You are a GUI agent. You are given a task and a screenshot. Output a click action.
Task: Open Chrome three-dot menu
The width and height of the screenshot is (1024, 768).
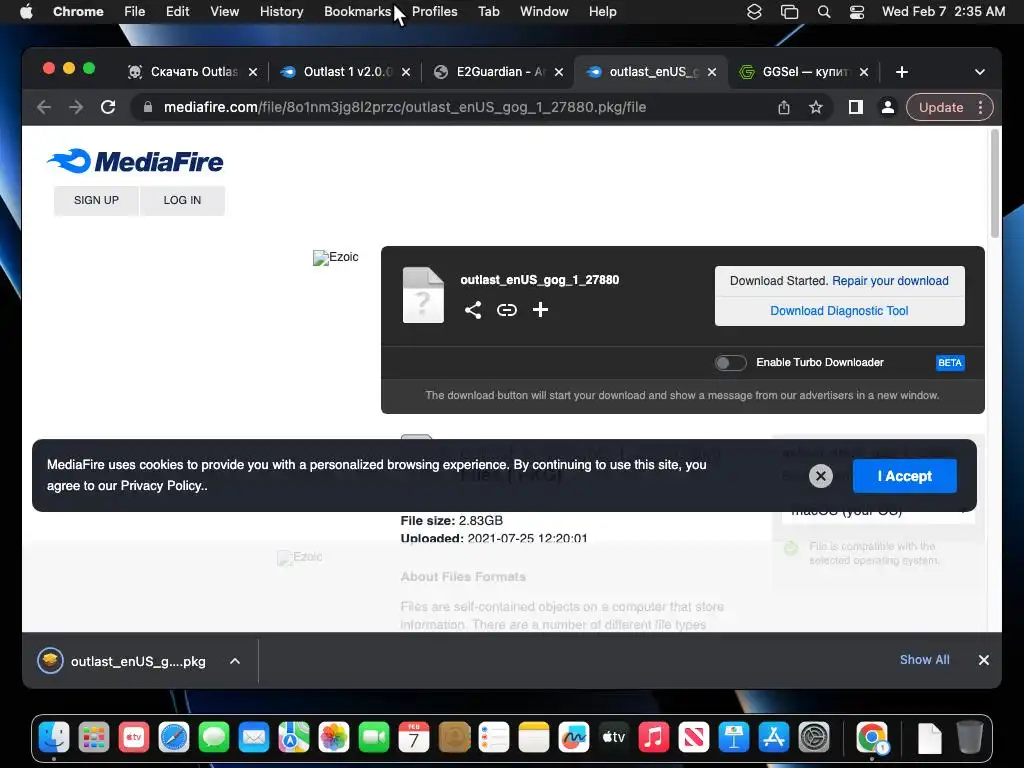980,107
